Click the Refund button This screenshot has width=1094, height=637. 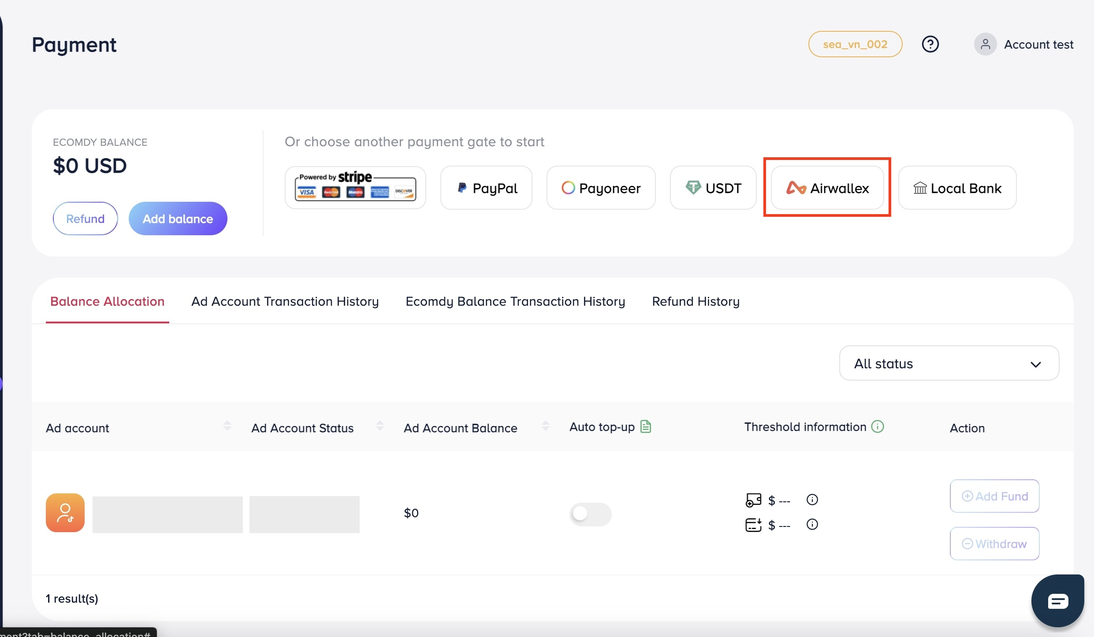pyautogui.click(x=85, y=219)
